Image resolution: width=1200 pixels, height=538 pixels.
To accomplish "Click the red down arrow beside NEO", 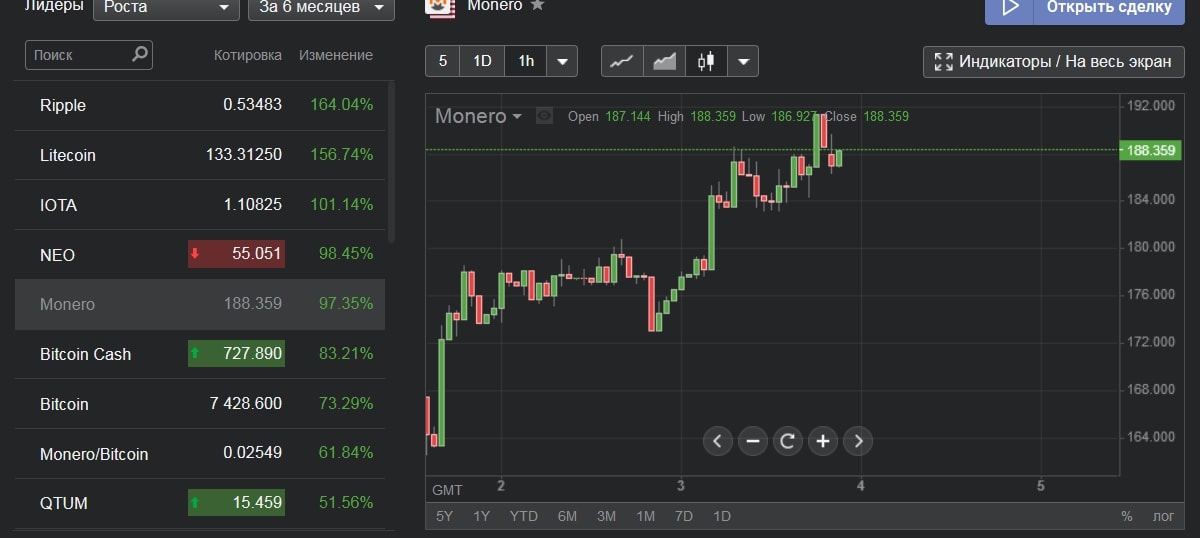I will [195, 255].
